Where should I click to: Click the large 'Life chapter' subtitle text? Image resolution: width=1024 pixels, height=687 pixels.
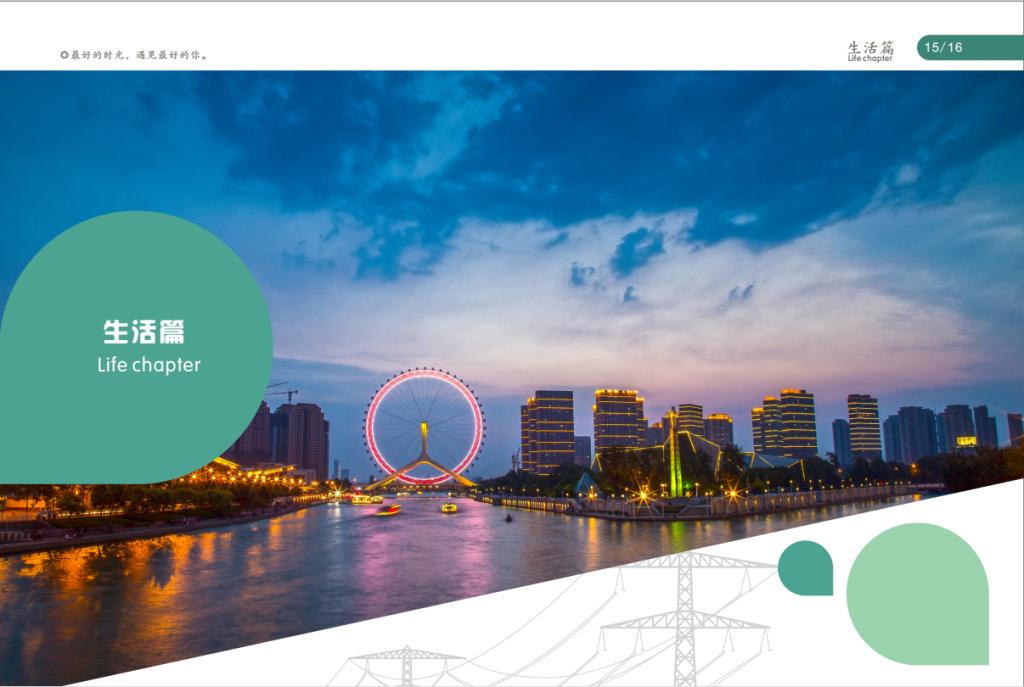pyautogui.click(x=149, y=365)
